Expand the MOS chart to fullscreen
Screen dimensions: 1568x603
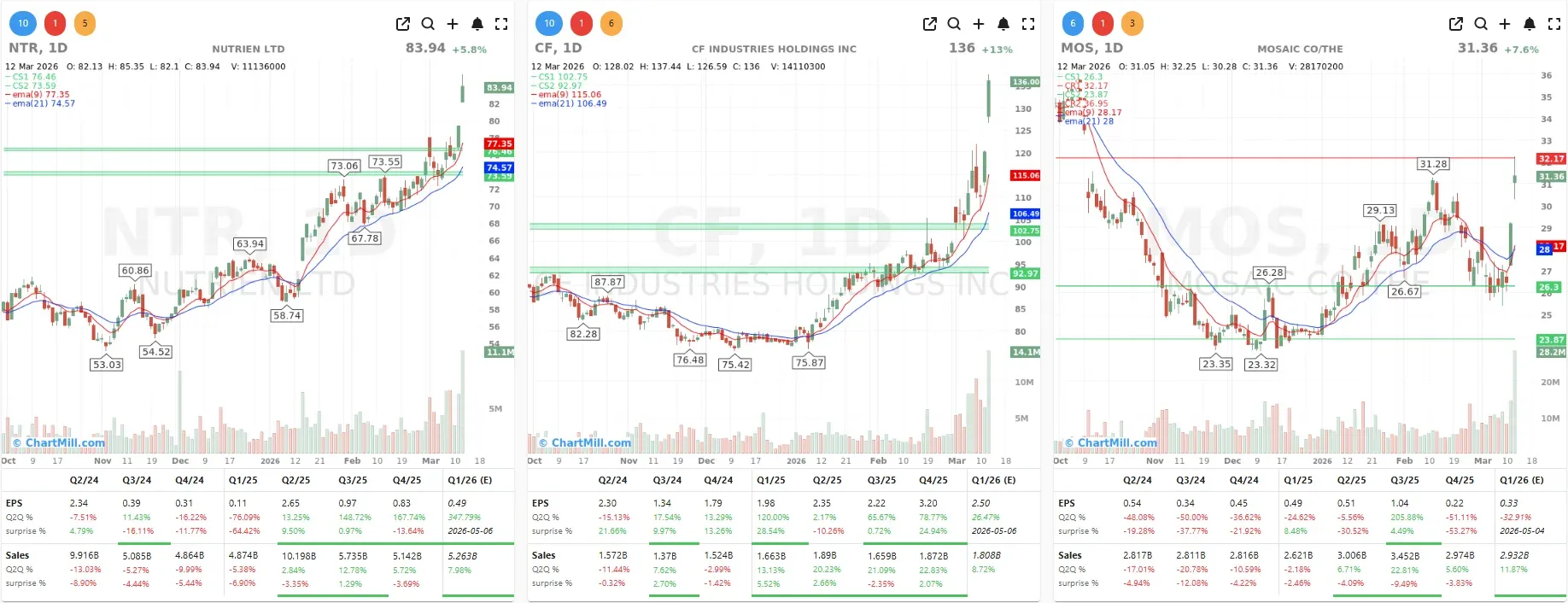pos(1554,24)
